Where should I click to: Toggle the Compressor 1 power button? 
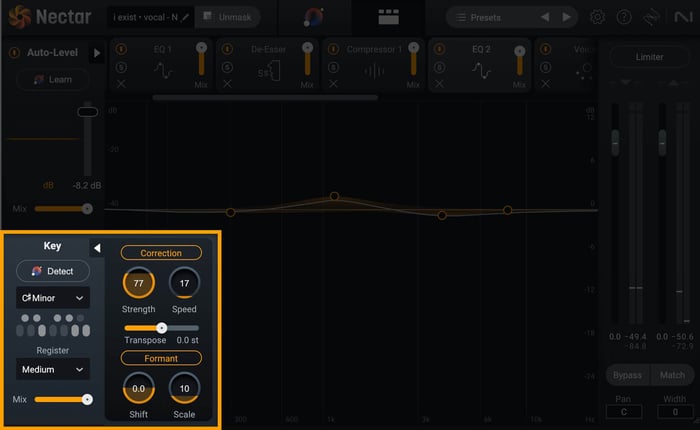[x=333, y=49]
